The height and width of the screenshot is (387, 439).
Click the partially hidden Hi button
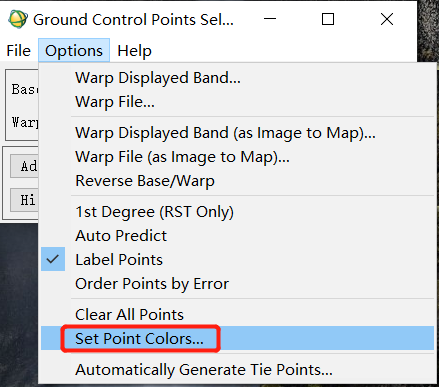click(x=24, y=200)
